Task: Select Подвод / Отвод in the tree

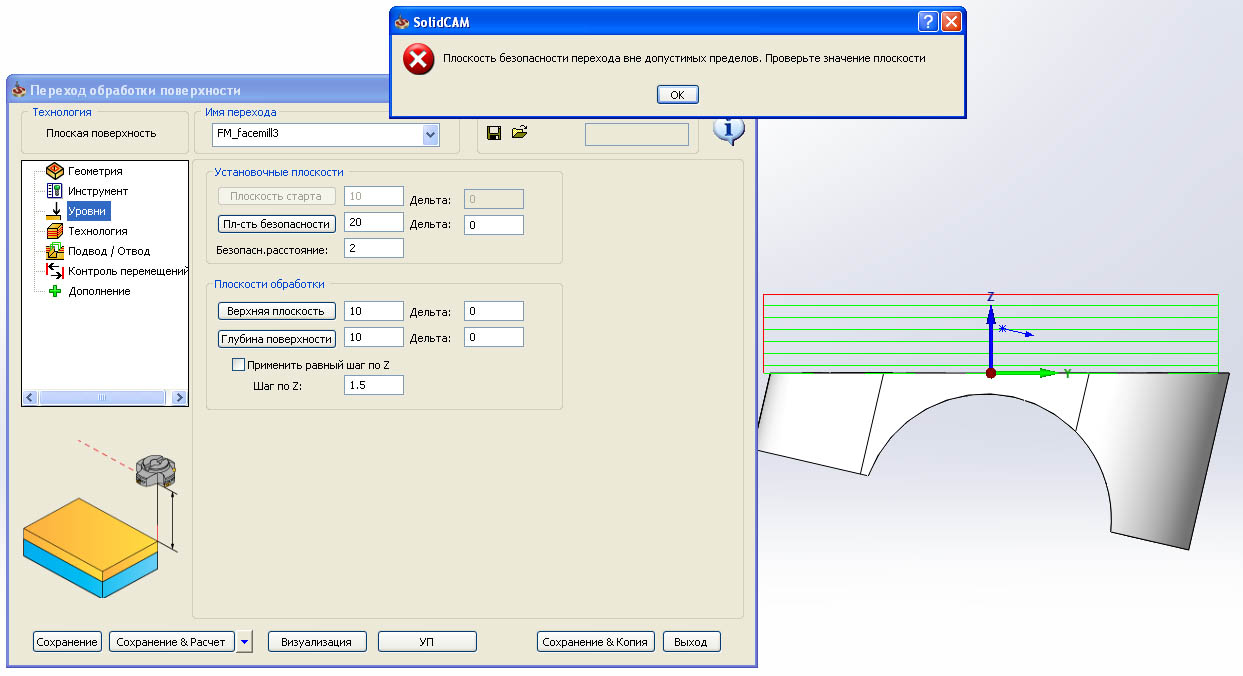Action: point(109,251)
